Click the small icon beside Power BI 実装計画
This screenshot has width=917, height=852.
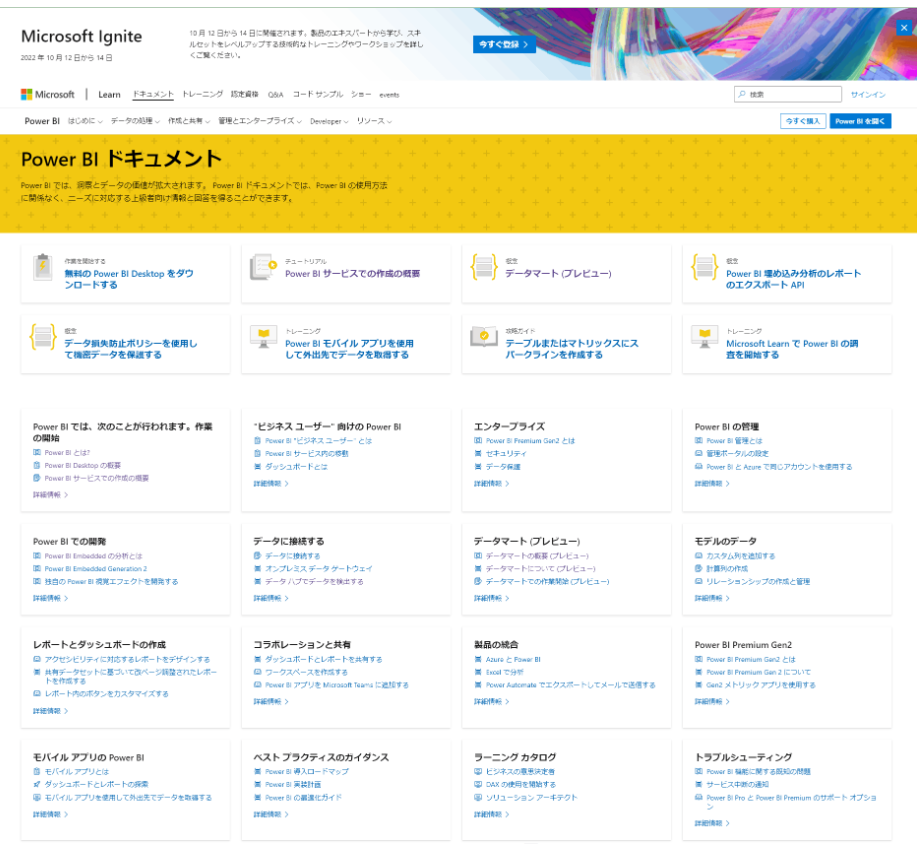[x=257, y=784]
